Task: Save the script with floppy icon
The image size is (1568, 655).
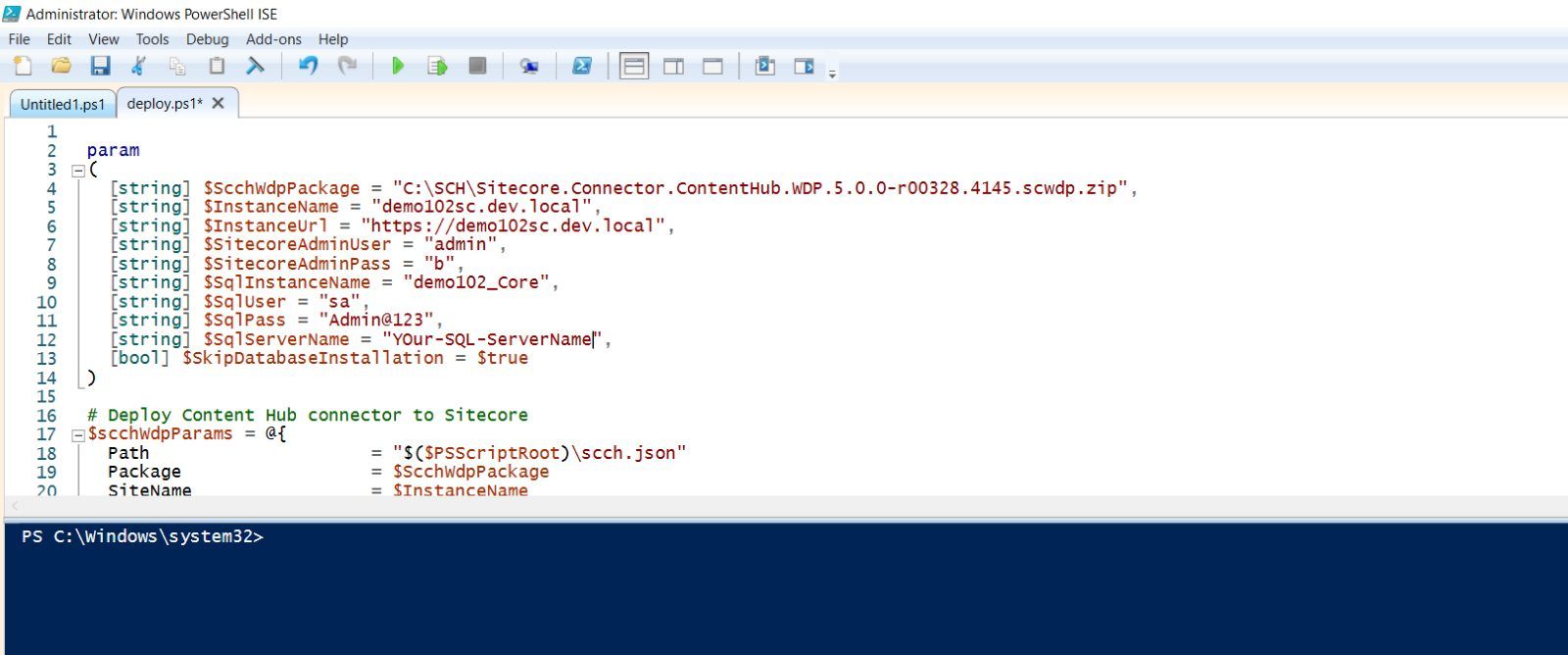Action: click(x=100, y=66)
